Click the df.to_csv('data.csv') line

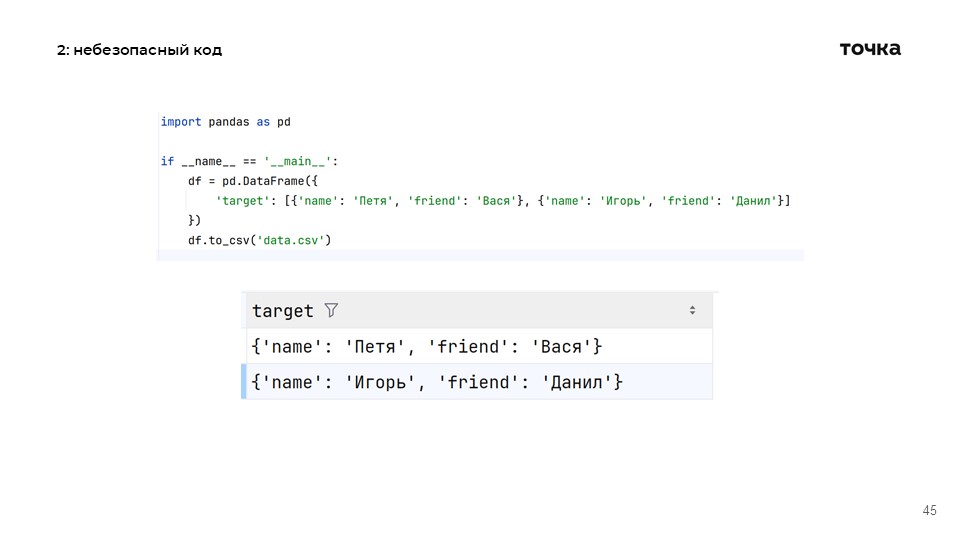(x=259, y=240)
